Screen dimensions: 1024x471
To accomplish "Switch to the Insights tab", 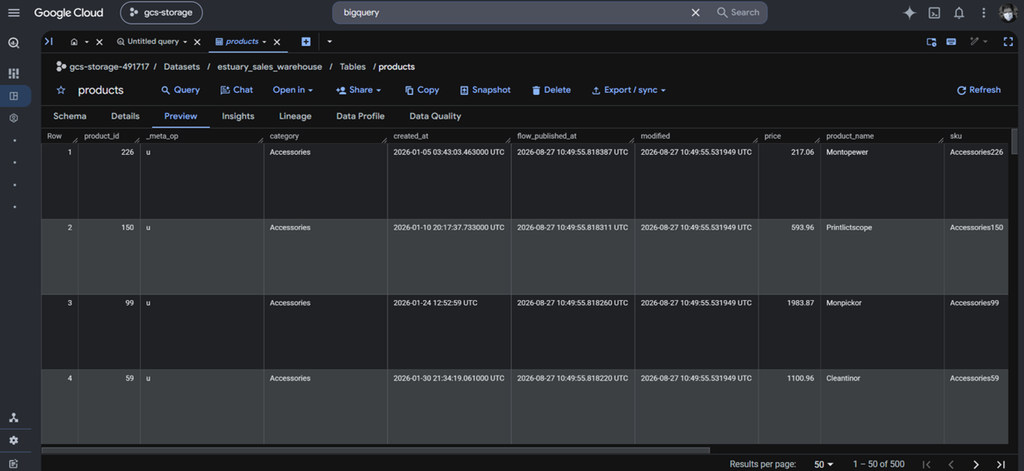I will tap(238, 116).
